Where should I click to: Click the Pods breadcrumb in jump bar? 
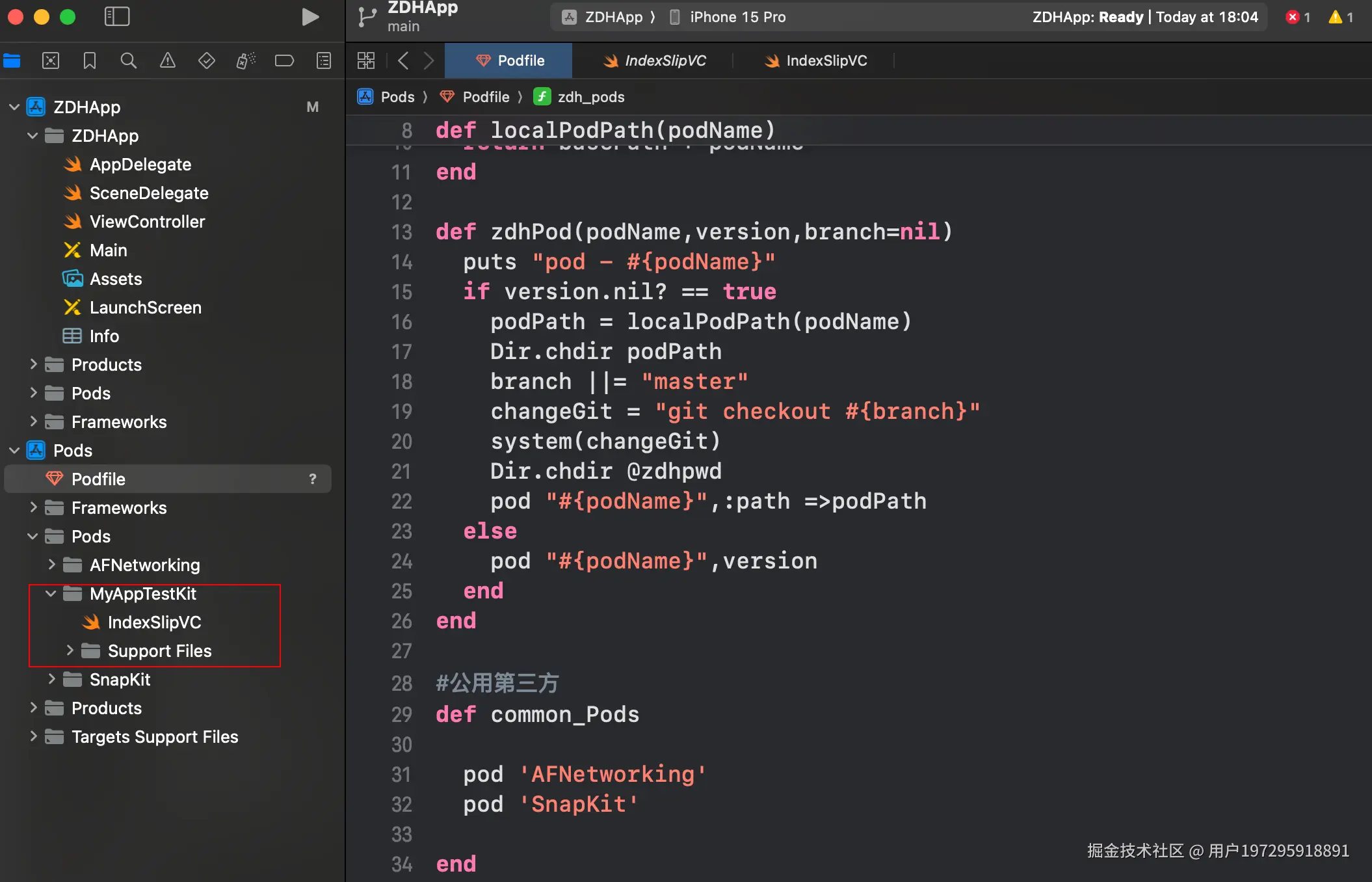(386, 97)
